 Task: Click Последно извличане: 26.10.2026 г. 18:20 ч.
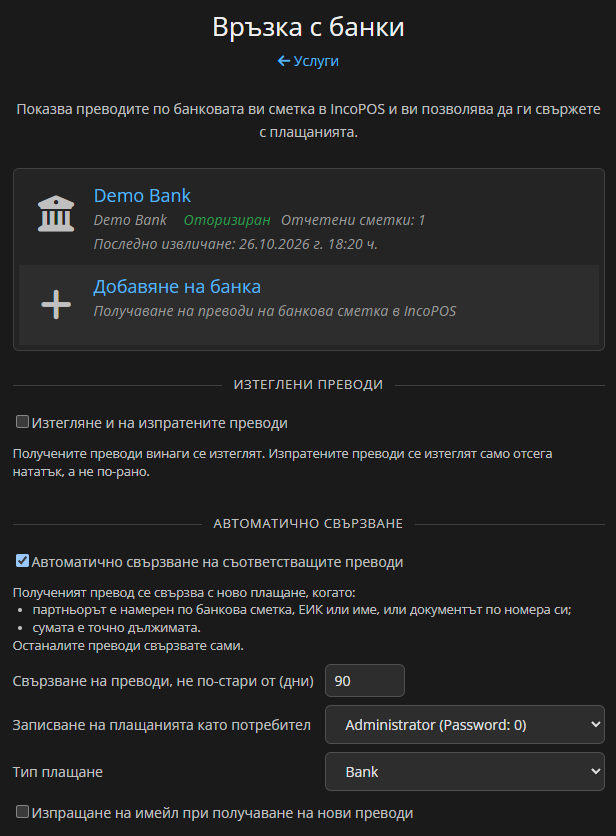pos(236,244)
